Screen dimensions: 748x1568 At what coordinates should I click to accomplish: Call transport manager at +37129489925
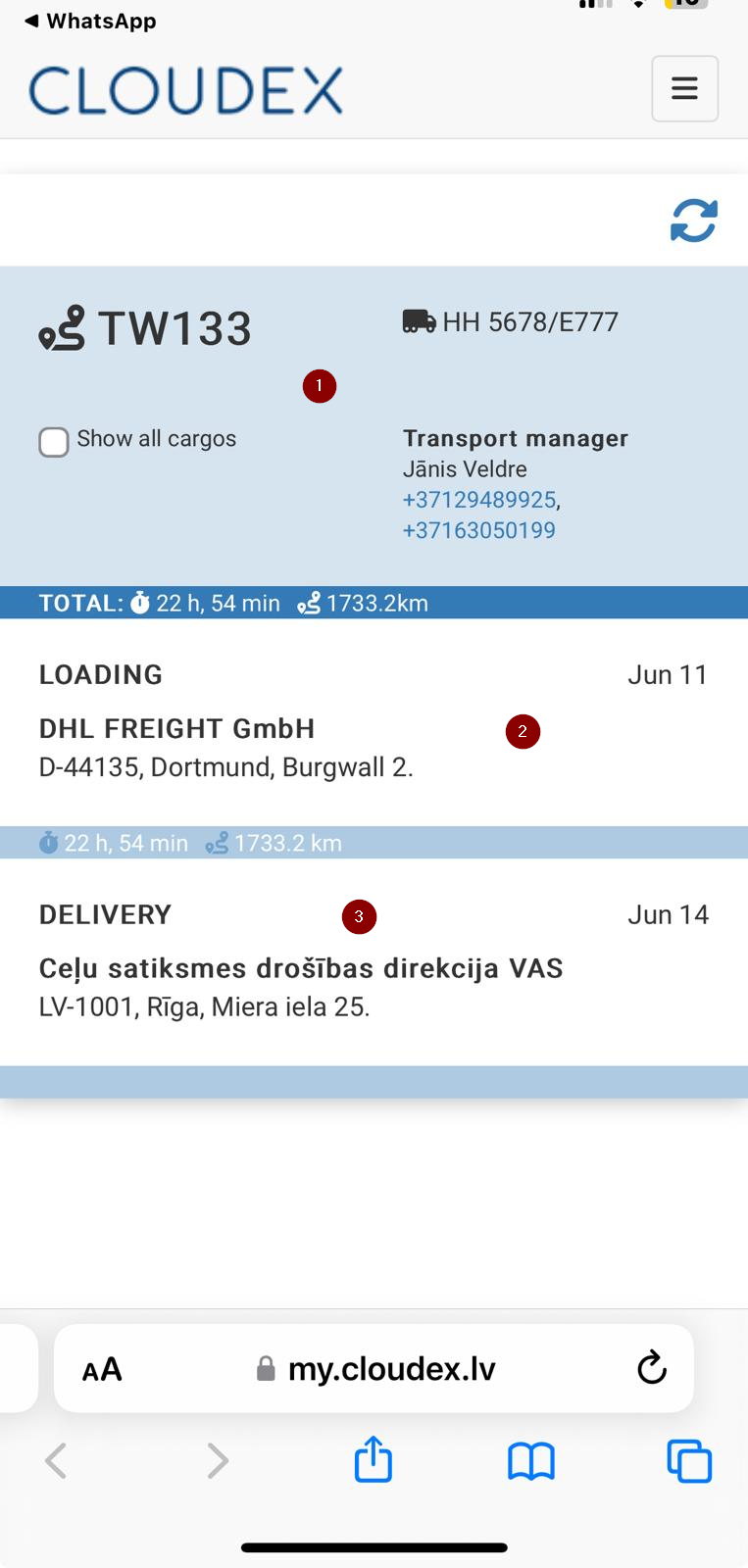(x=479, y=500)
